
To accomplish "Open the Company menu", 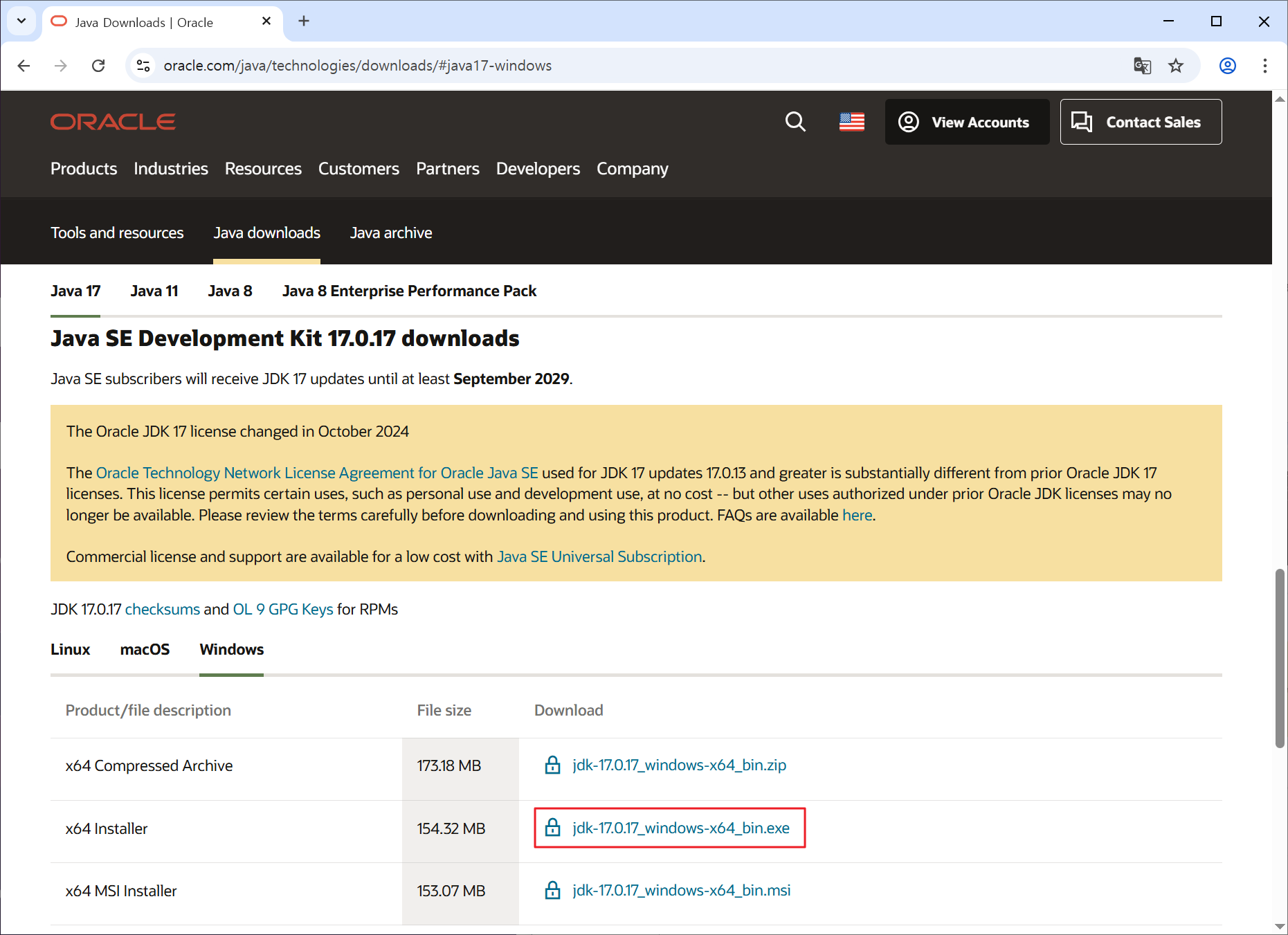I will (633, 169).
